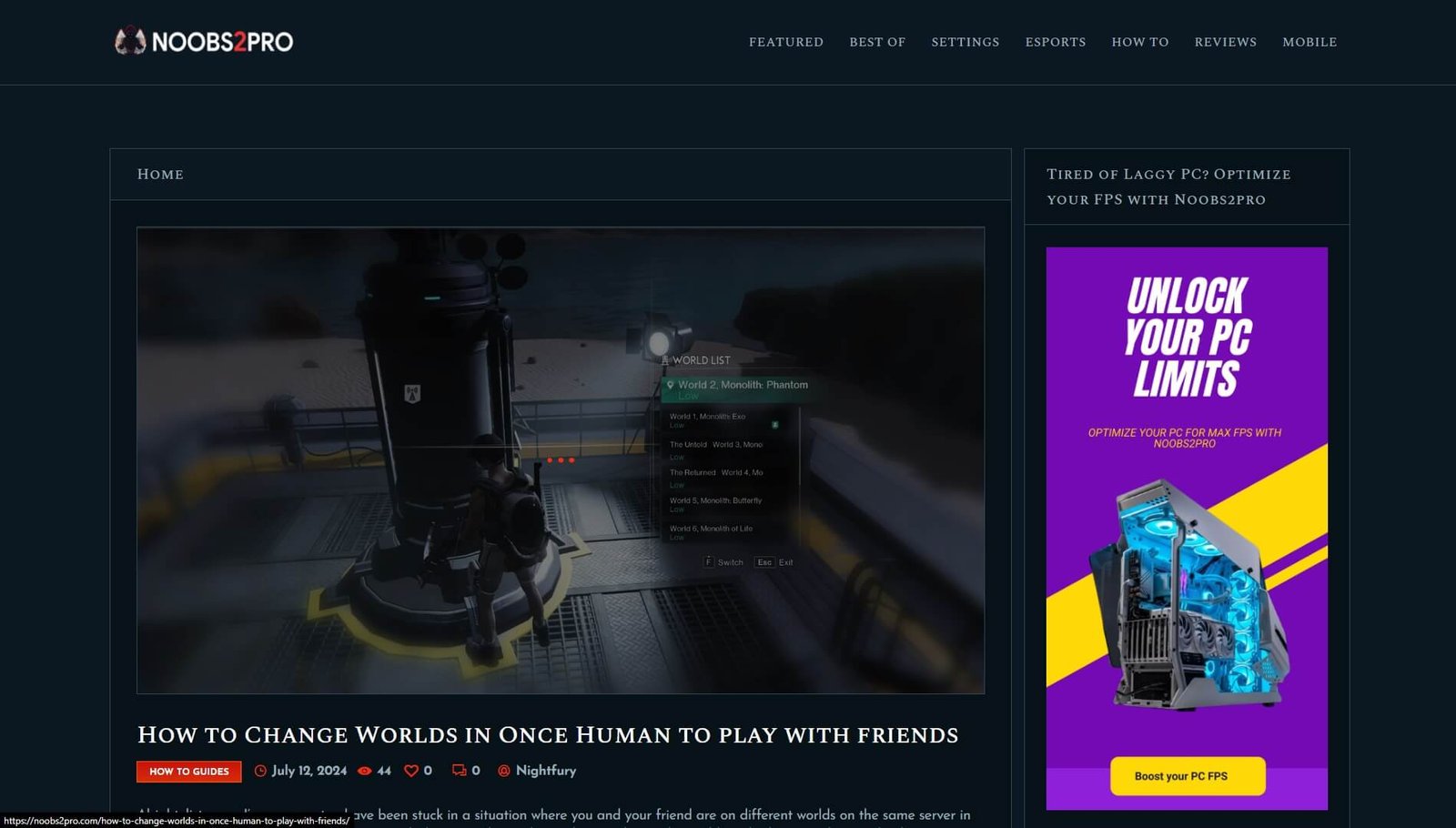Screen dimensions: 1456x828
Task: Select Esports in the top navigation
Action: pos(1055,42)
